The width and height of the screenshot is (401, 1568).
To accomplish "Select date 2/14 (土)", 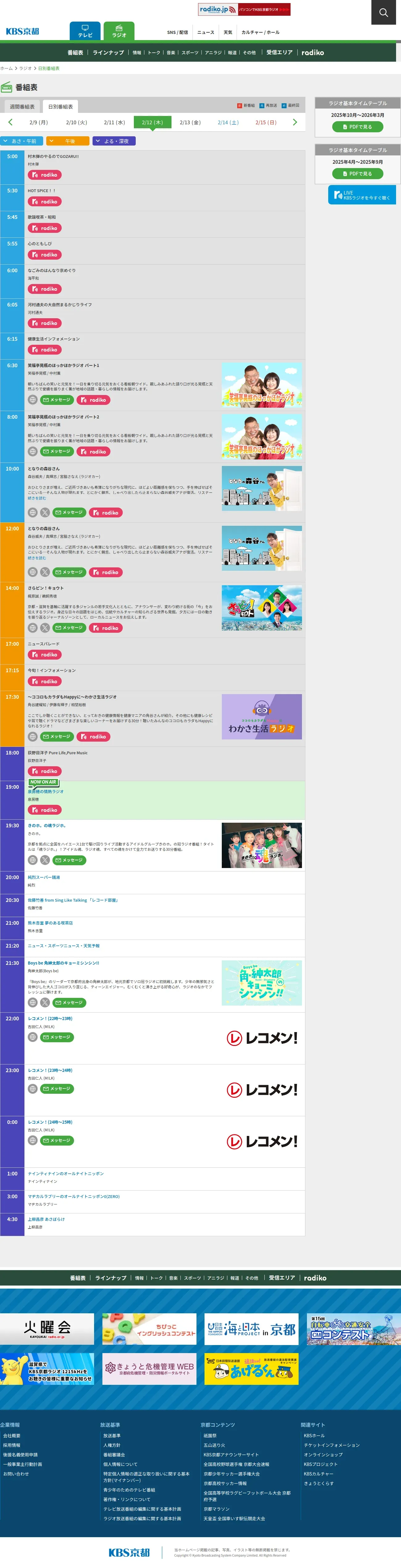I will tap(228, 122).
